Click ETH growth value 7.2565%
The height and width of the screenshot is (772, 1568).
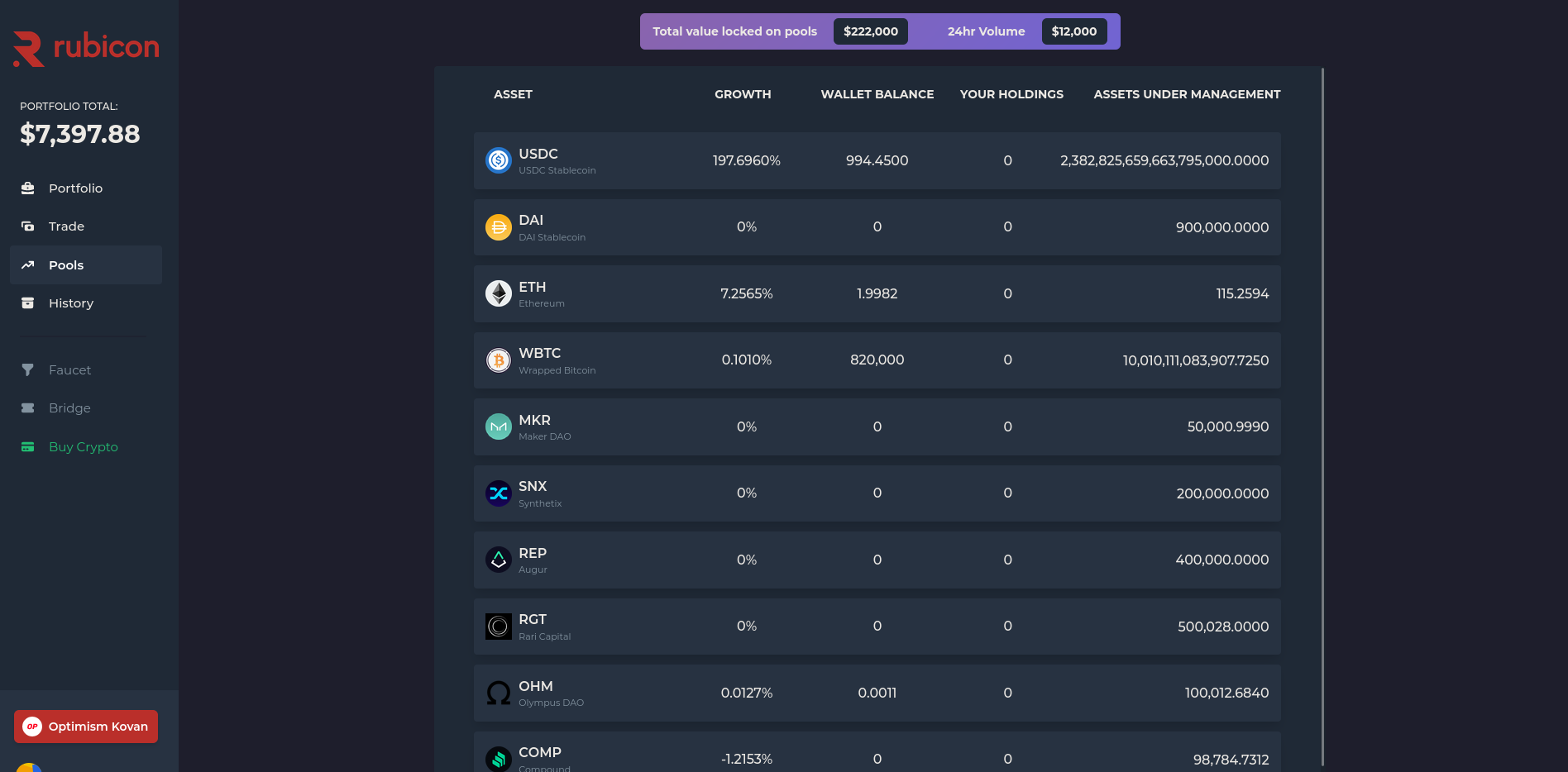[x=747, y=293]
